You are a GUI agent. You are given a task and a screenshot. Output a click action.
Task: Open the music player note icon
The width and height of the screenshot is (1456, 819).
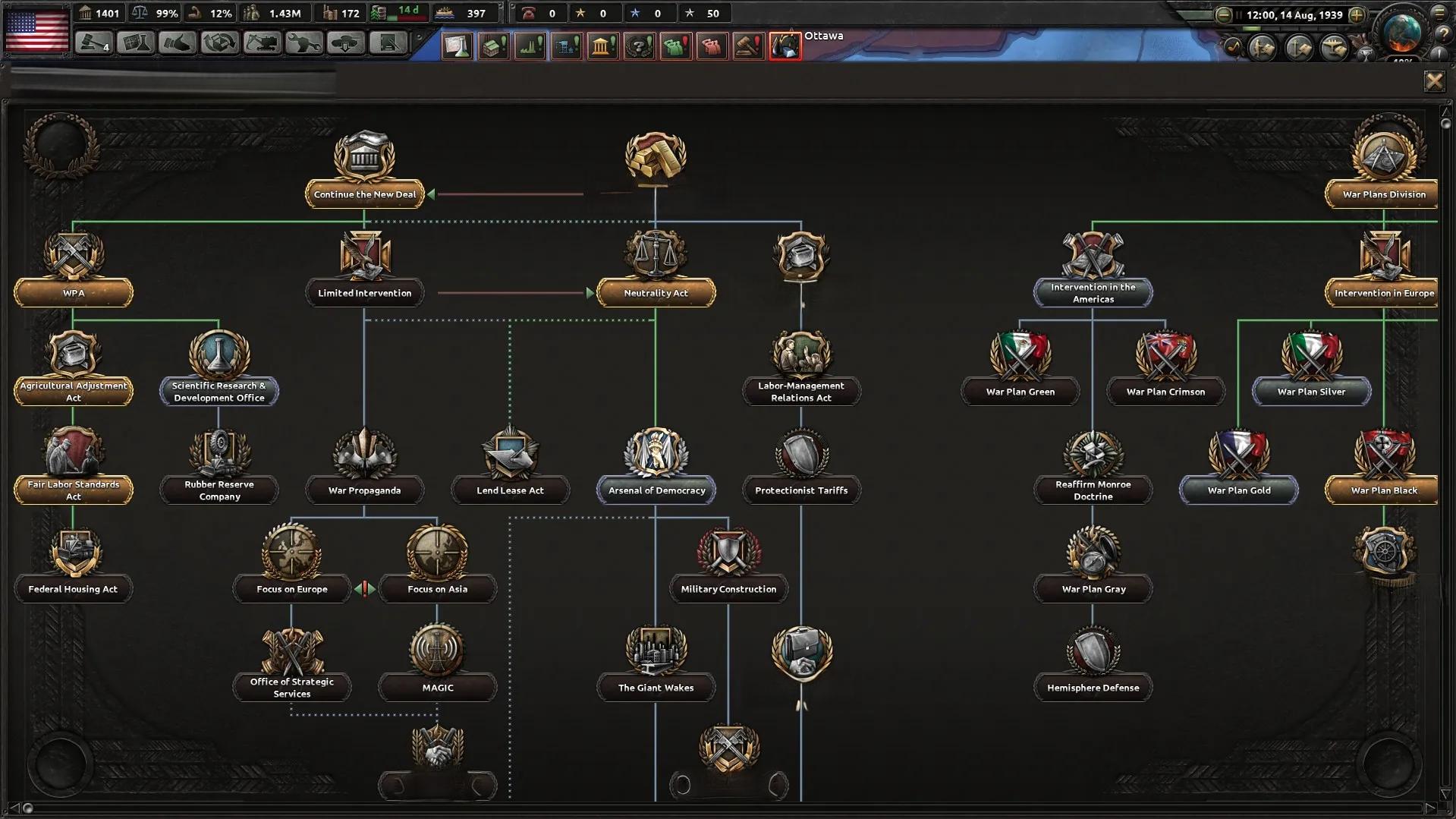click(1233, 47)
